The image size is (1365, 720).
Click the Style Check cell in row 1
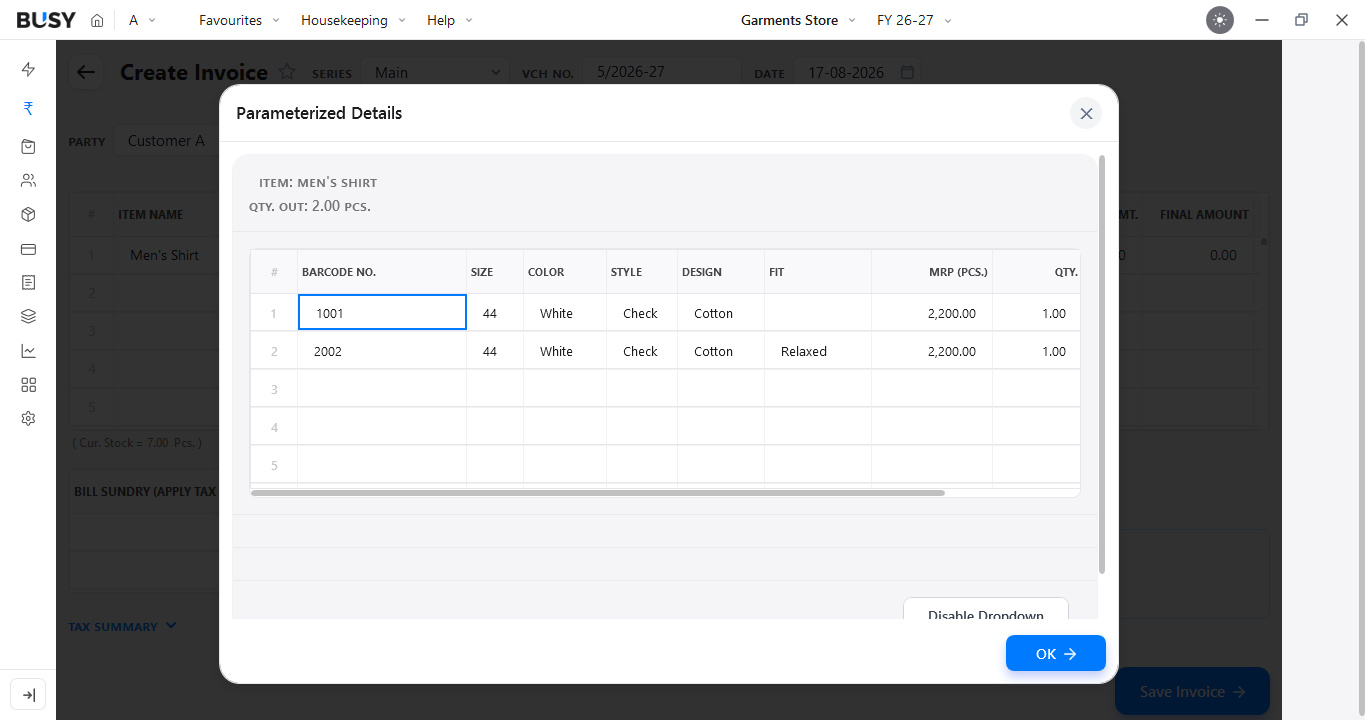(642, 313)
